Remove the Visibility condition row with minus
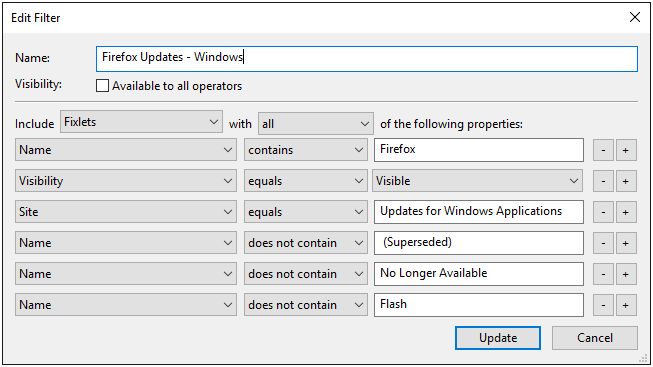The image size is (653, 367). 603,181
